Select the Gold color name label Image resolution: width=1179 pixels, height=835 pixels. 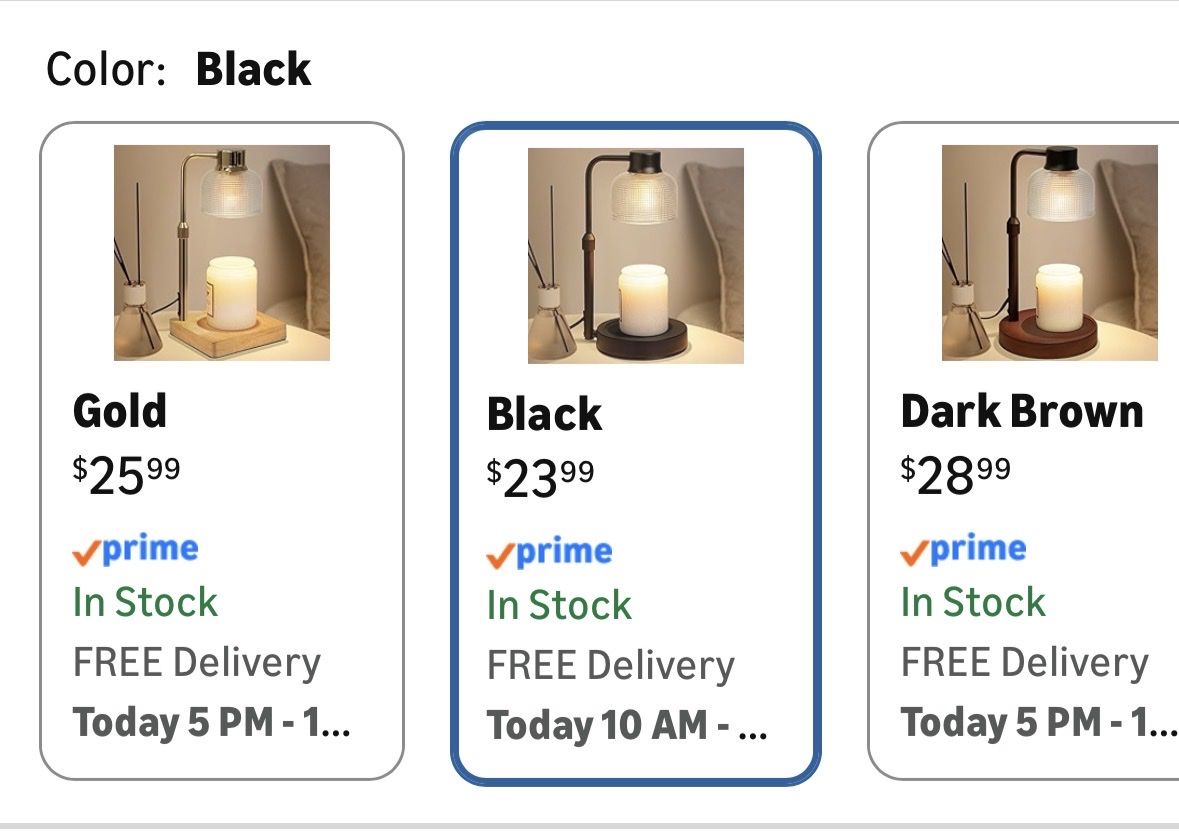click(x=120, y=411)
